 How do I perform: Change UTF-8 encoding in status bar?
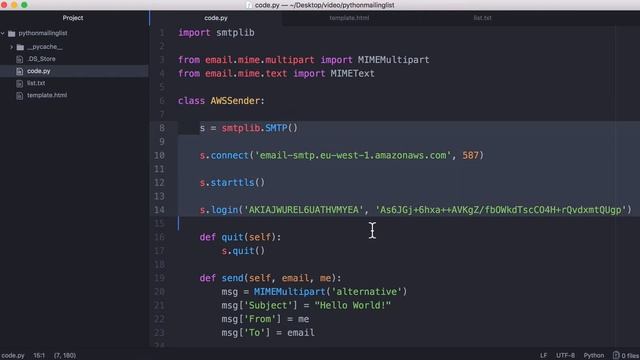click(565, 356)
